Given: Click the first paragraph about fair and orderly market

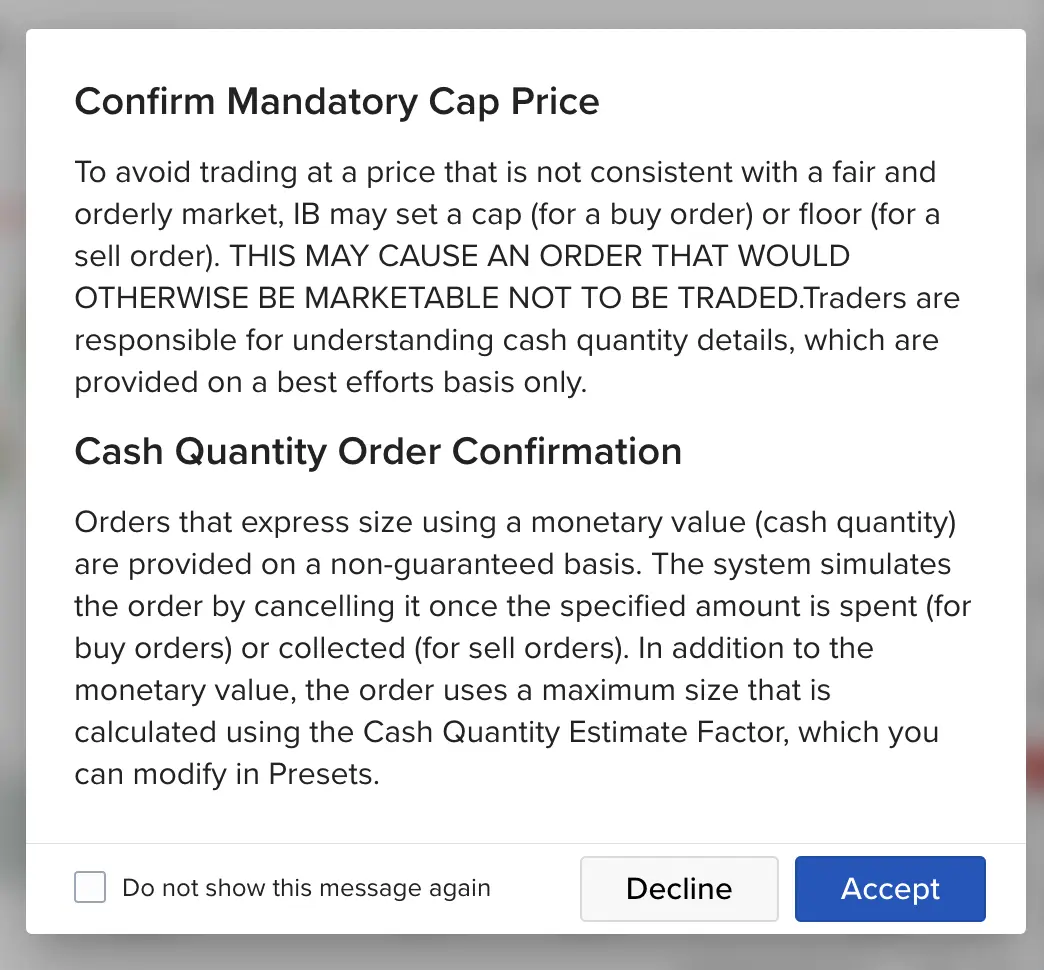Looking at the screenshot, I should [x=517, y=277].
